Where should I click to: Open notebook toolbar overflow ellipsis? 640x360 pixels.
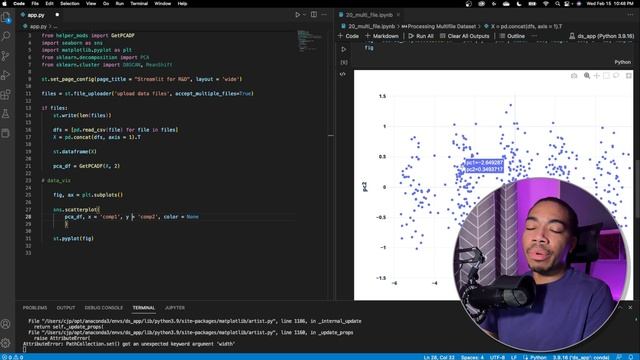click(x=534, y=36)
